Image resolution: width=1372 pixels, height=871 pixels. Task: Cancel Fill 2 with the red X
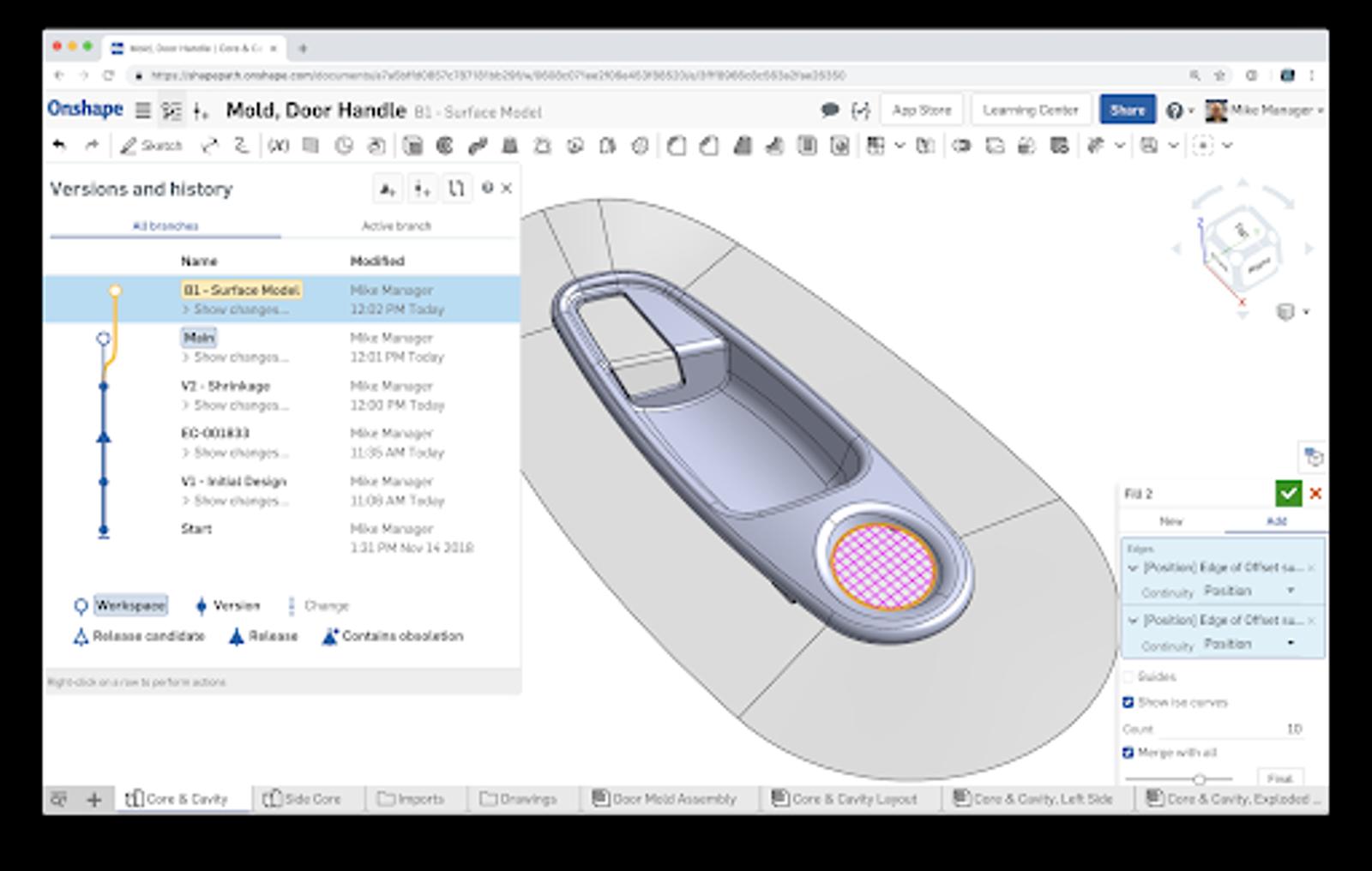point(1315,494)
